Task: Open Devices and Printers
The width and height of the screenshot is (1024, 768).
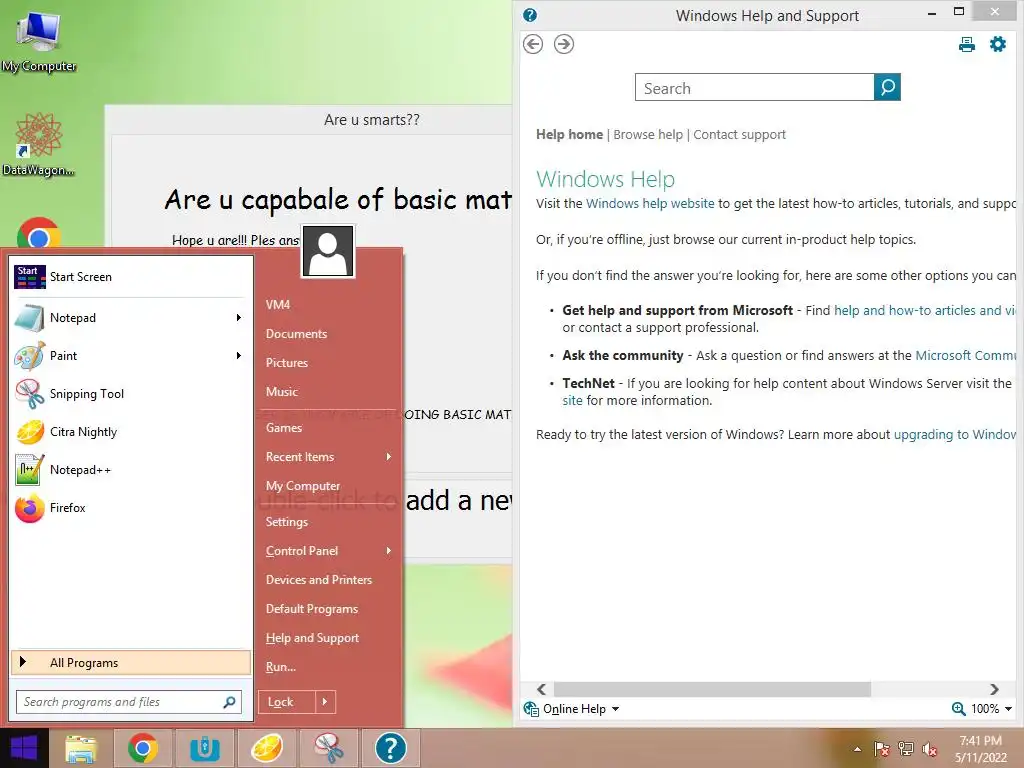Action: coord(319,580)
